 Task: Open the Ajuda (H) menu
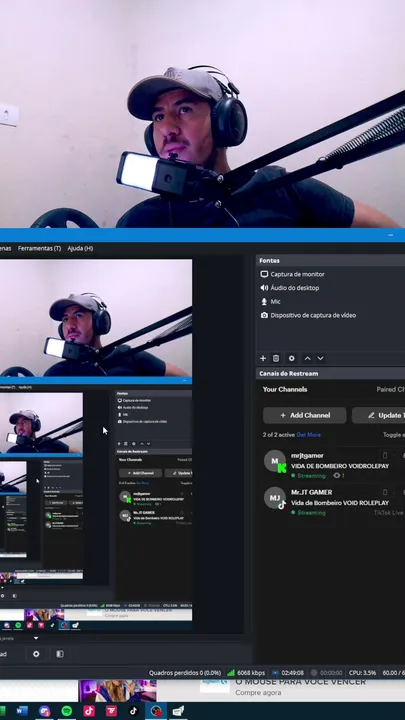coord(80,248)
